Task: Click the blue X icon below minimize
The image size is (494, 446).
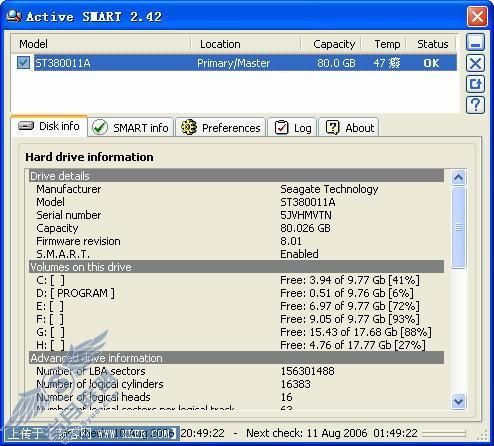Action: 475,63
